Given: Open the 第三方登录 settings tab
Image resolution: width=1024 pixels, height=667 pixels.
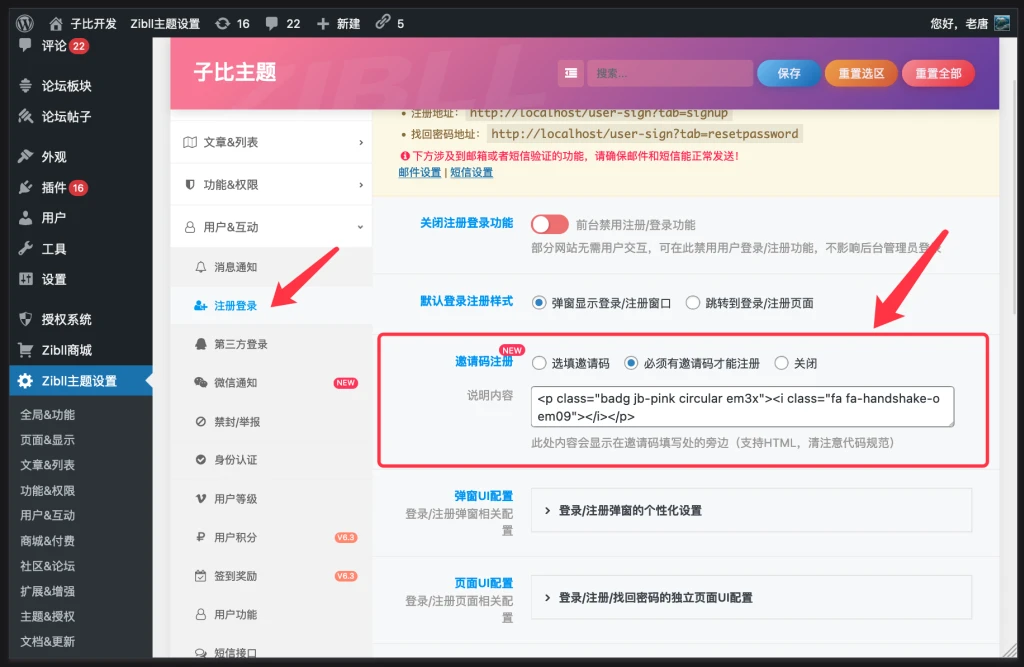Looking at the screenshot, I should [240, 344].
